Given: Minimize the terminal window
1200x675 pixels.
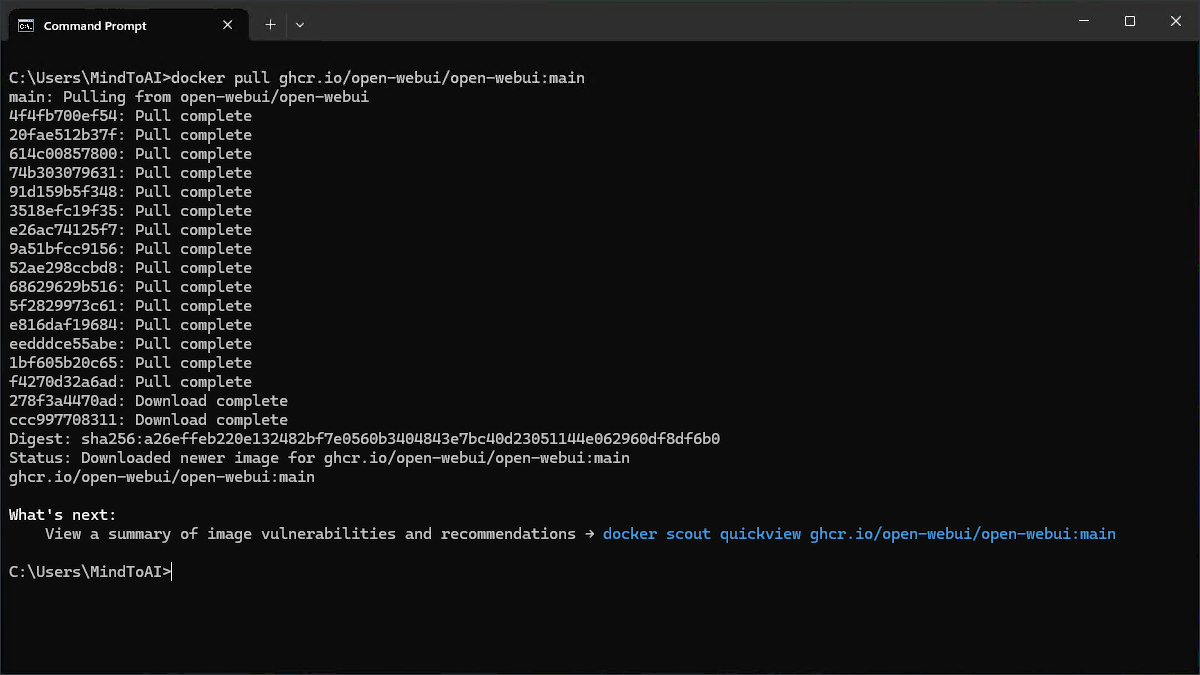Looking at the screenshot, I should tap(1084, 21).
